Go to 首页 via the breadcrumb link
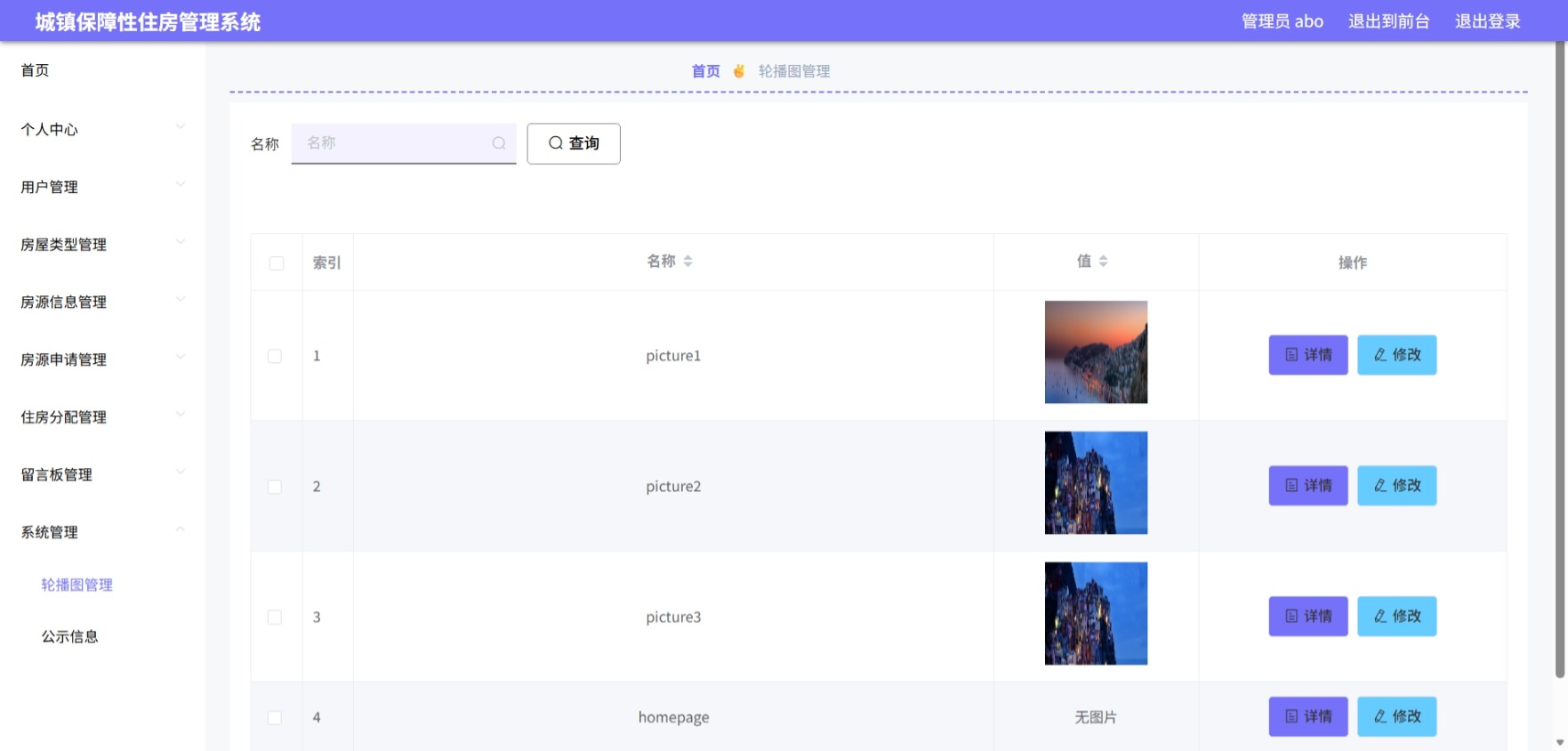Image resolution: width=1568 pixels, height=751 pixels. pyautogui.click(x=706, y=71)
